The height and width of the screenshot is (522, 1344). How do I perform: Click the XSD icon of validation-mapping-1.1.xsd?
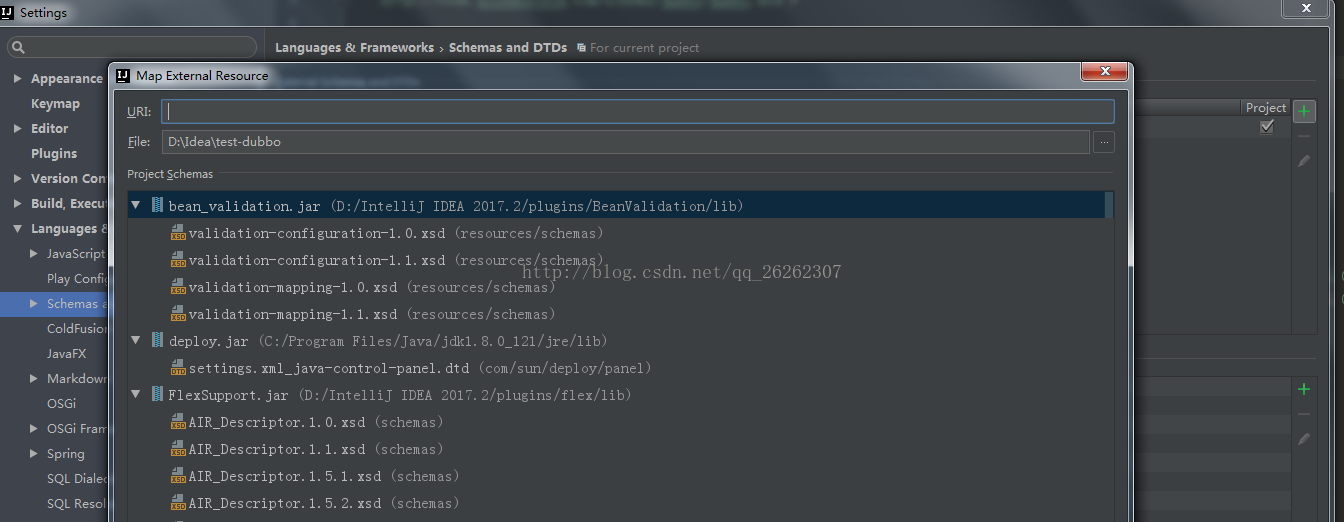pyautogui.click(x=178, y=314)
